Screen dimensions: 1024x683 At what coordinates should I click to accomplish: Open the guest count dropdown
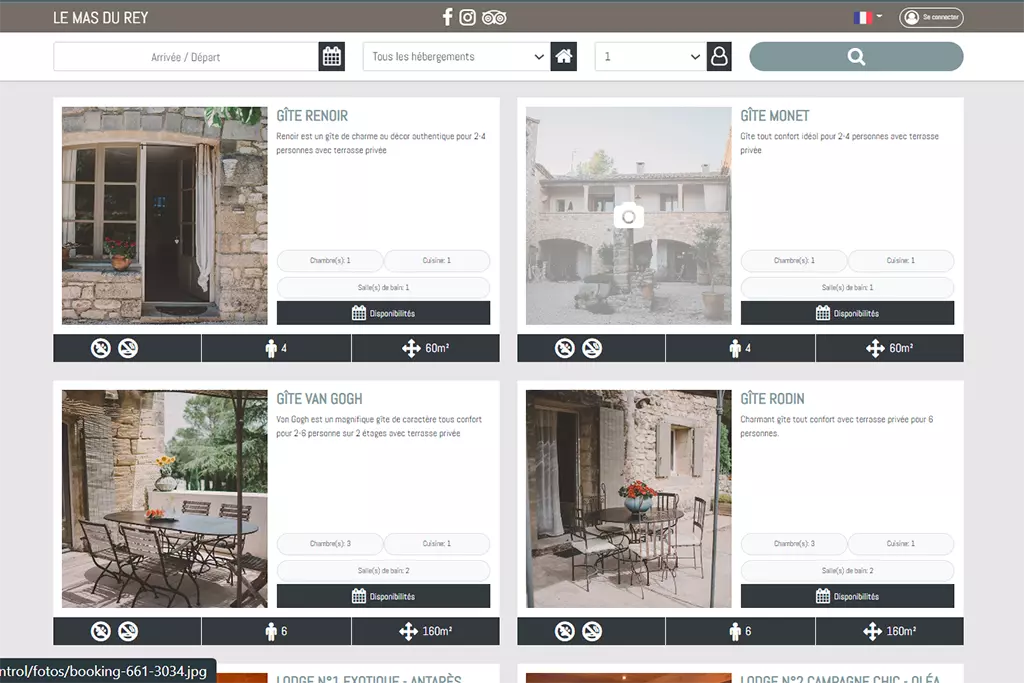(x=650, y=57)
